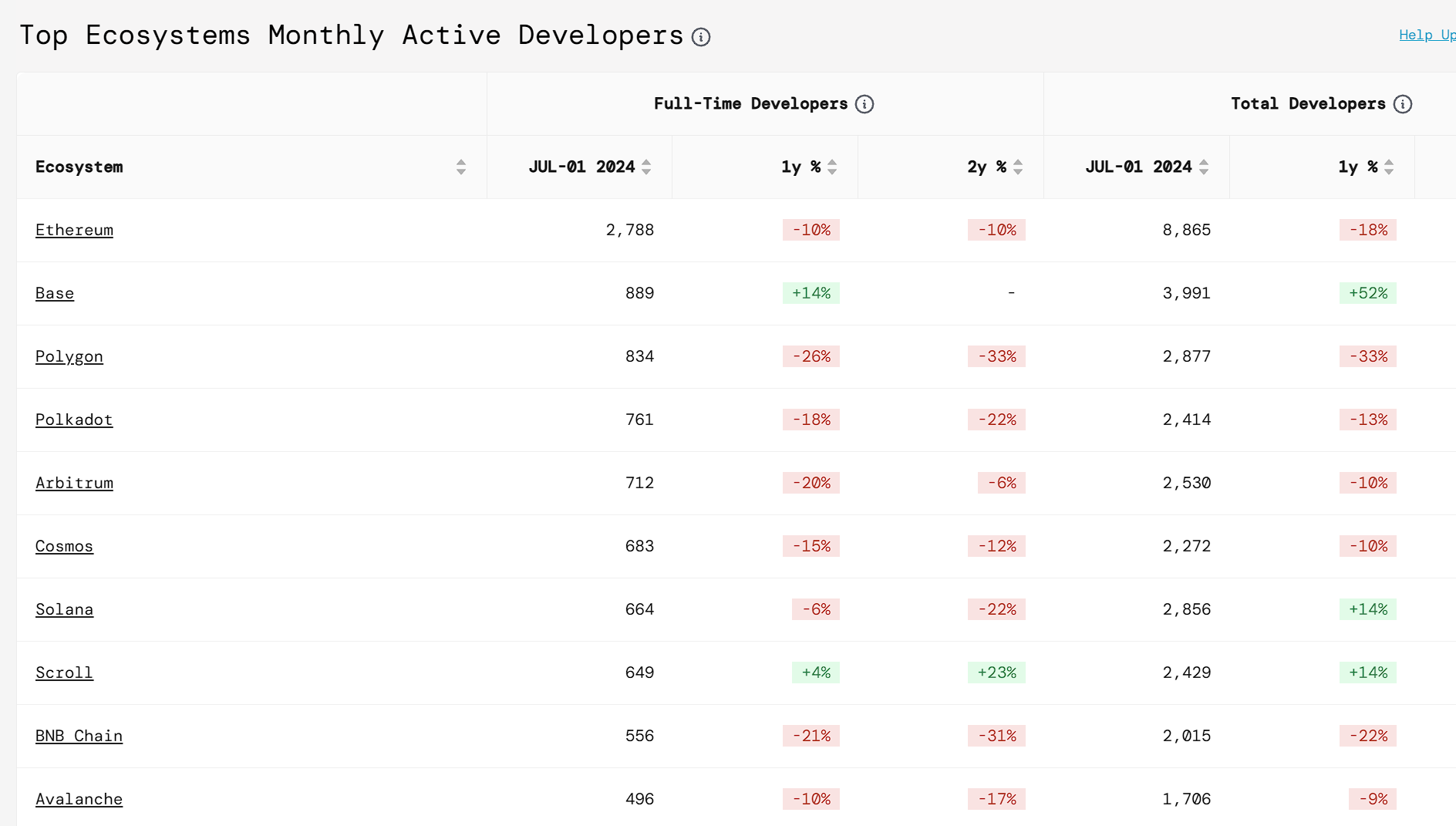Show Total Developers info tooltip
The image size is (1456, 826).
1403,104
